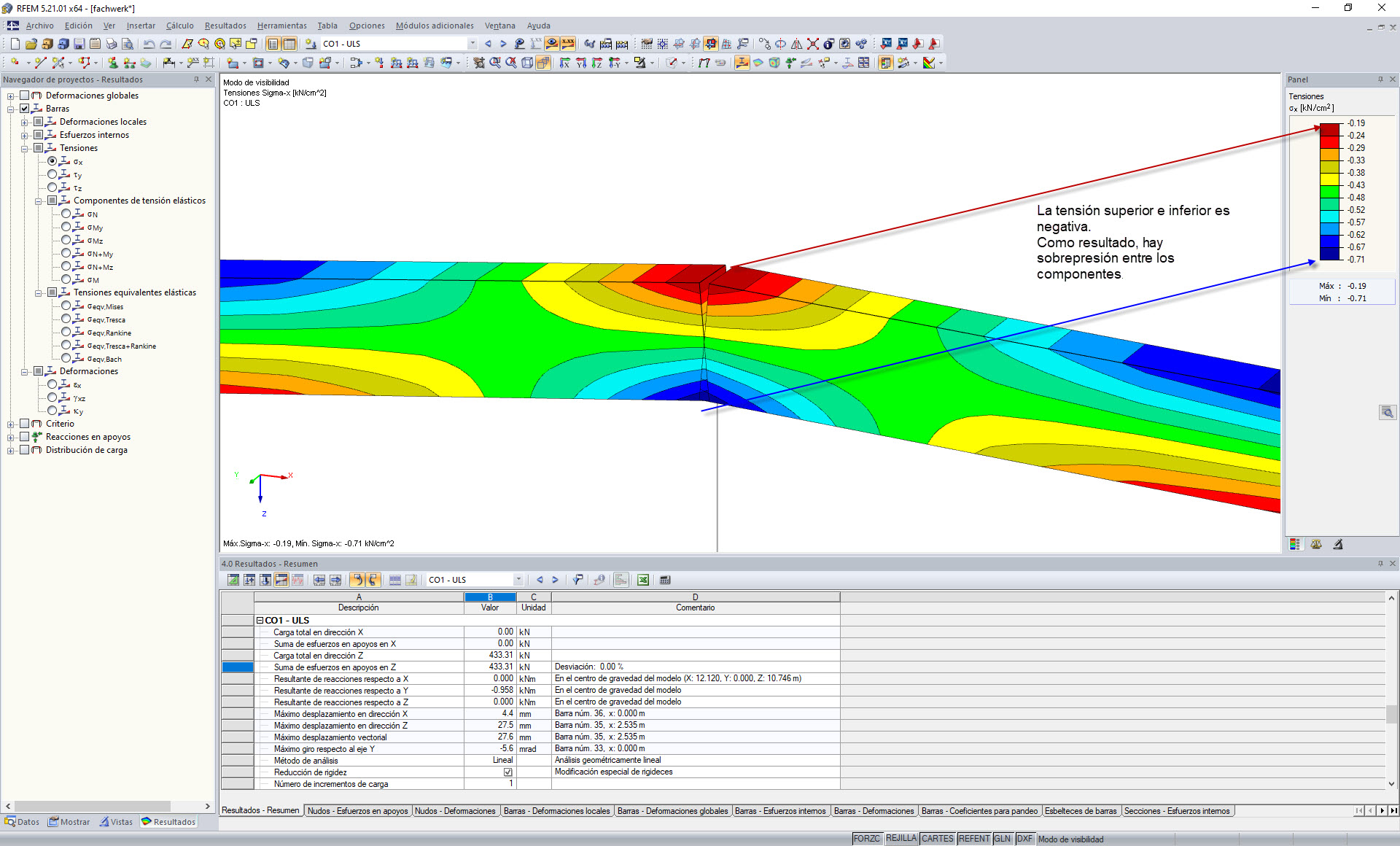Click Reducción de rigidez checkbox cell

tap(507, 772)
